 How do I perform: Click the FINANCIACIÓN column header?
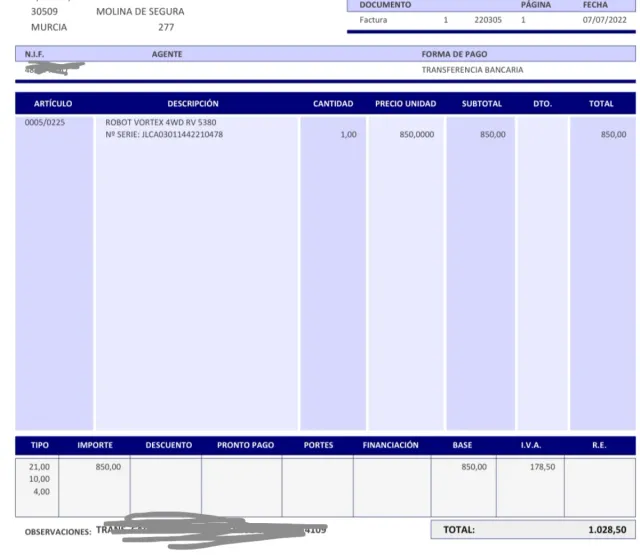(390, 445)
